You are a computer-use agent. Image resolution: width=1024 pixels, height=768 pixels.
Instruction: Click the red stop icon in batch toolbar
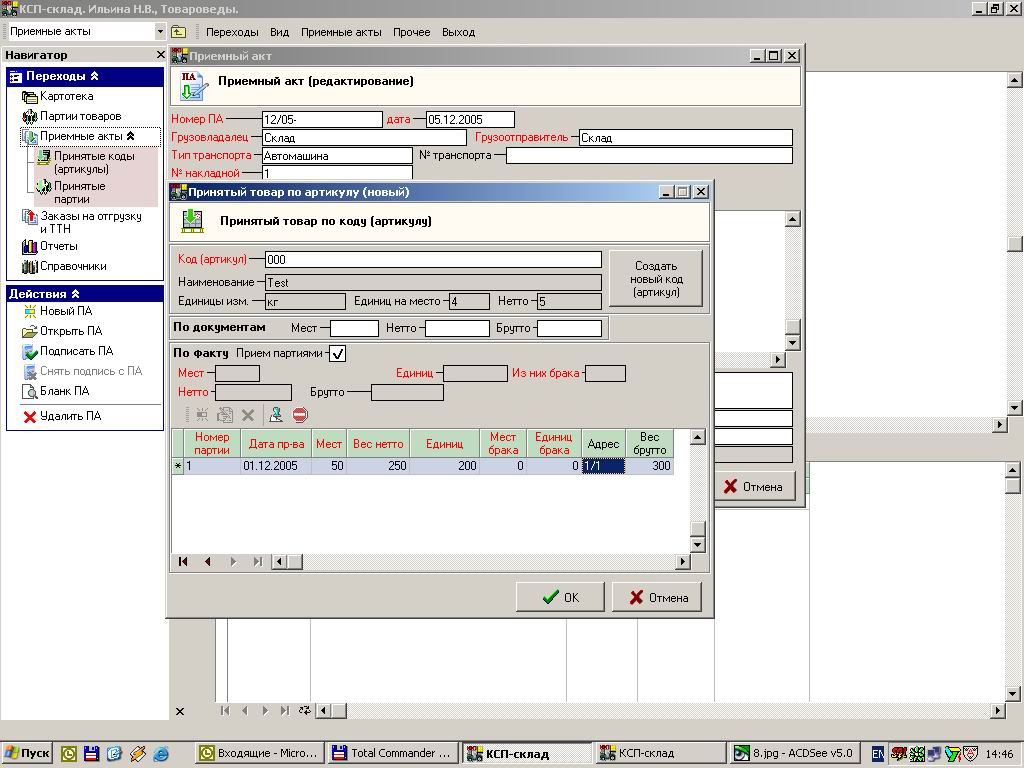point(300,415)
